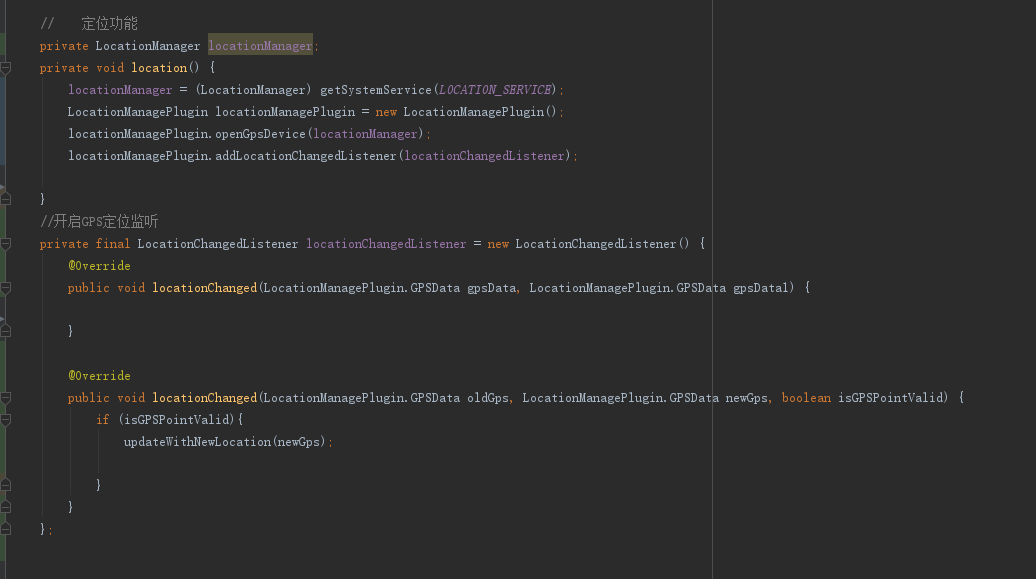This screenshot has width=1036, height=579.
Task: Click the gpsData1 parameter name
Action: tap(760, 288)
